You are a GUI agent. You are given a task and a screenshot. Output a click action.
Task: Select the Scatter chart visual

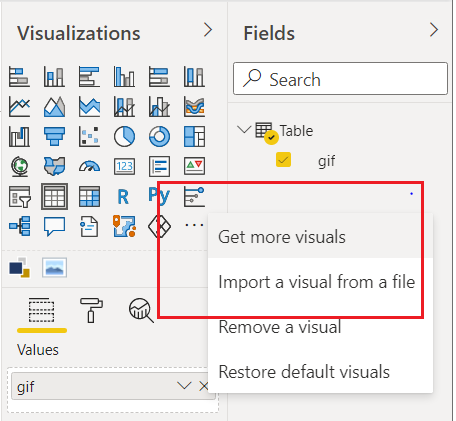click(x=89, y=136)
